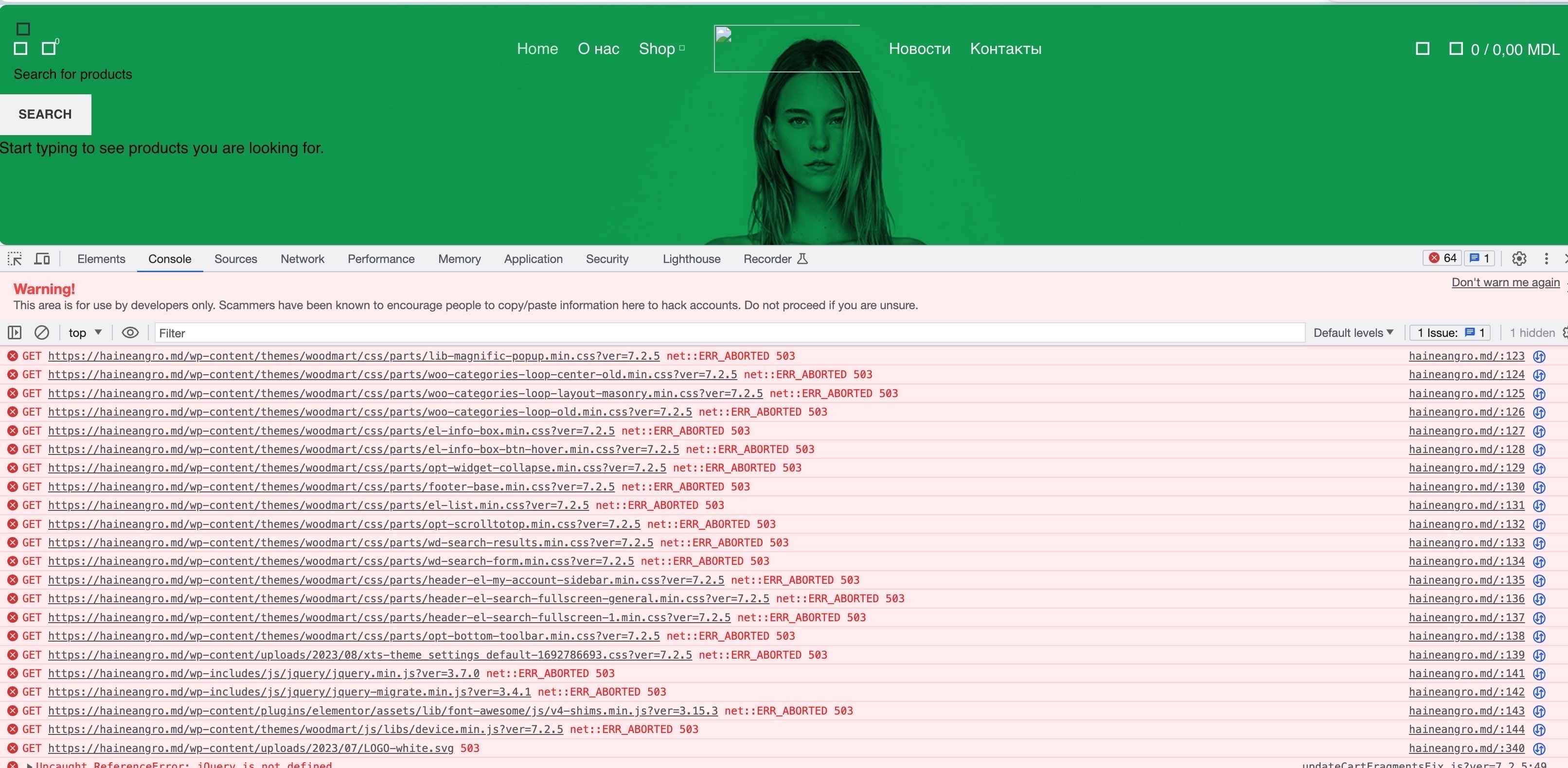Open DevTools settings gear
Screen dimensions: 1568x768
(x=1519, y=259)
